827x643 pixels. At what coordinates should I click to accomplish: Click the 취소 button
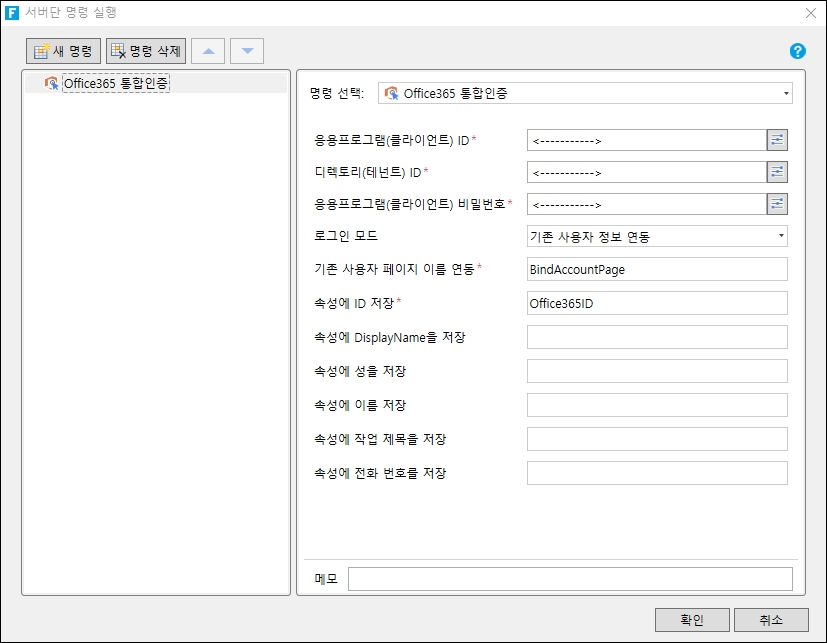[x=771, y=620]
